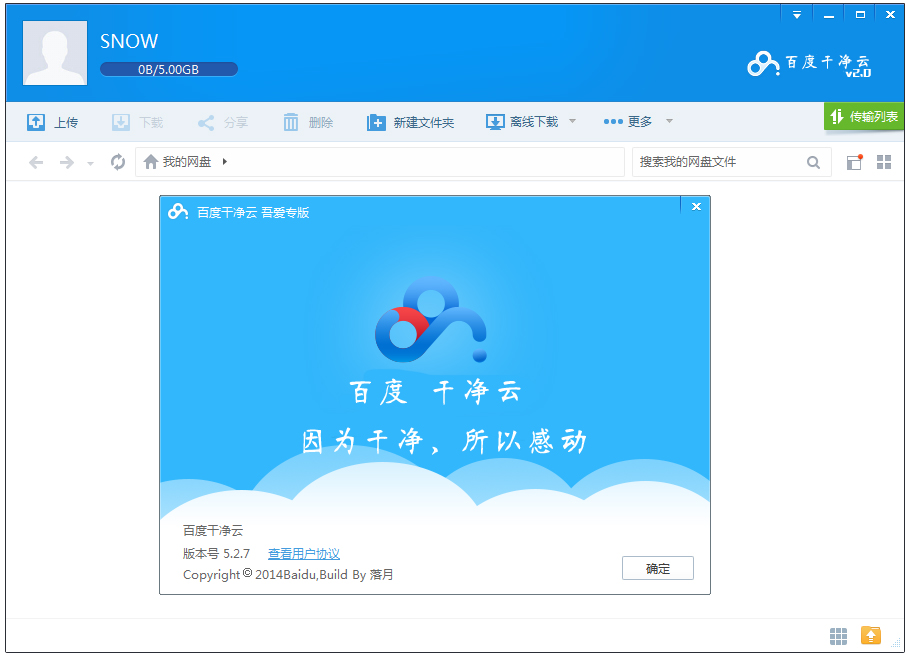908x656 pixels.
Task: Click the large cloud logo in dialog
Action: (x=431, y=320)
